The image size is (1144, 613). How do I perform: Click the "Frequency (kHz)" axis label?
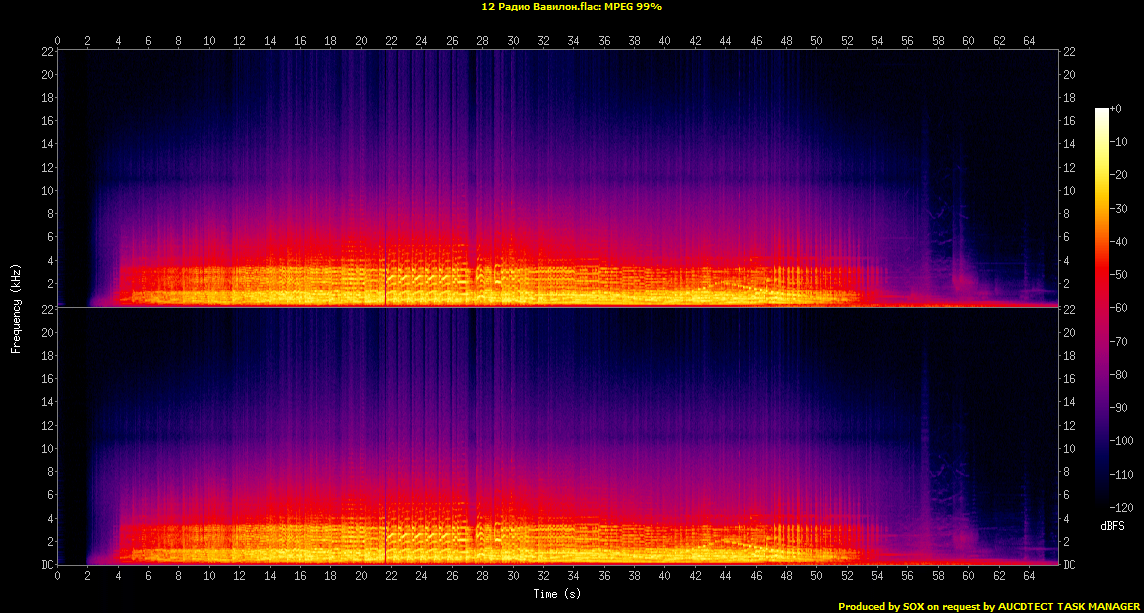coord(16,307)
